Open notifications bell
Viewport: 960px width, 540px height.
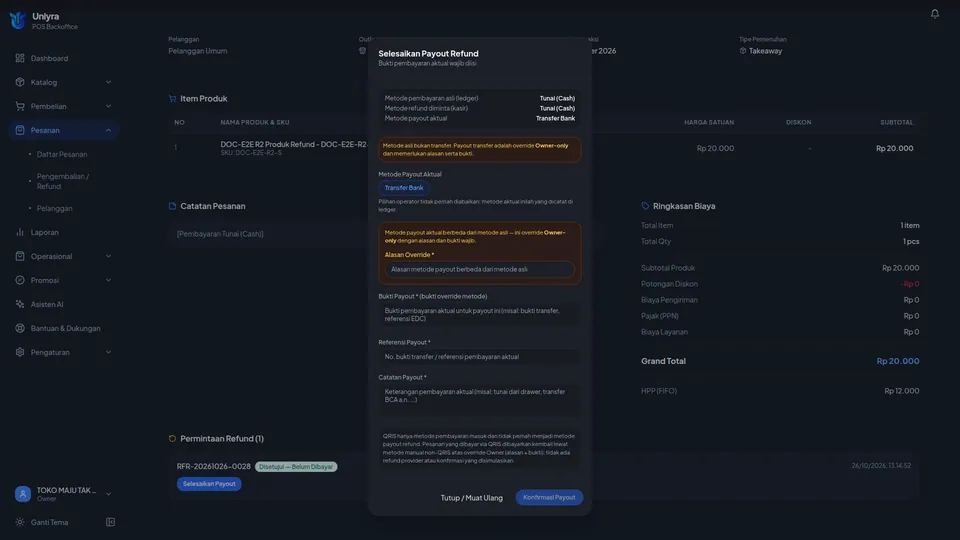pyautogui.click(x=934, y=13)
